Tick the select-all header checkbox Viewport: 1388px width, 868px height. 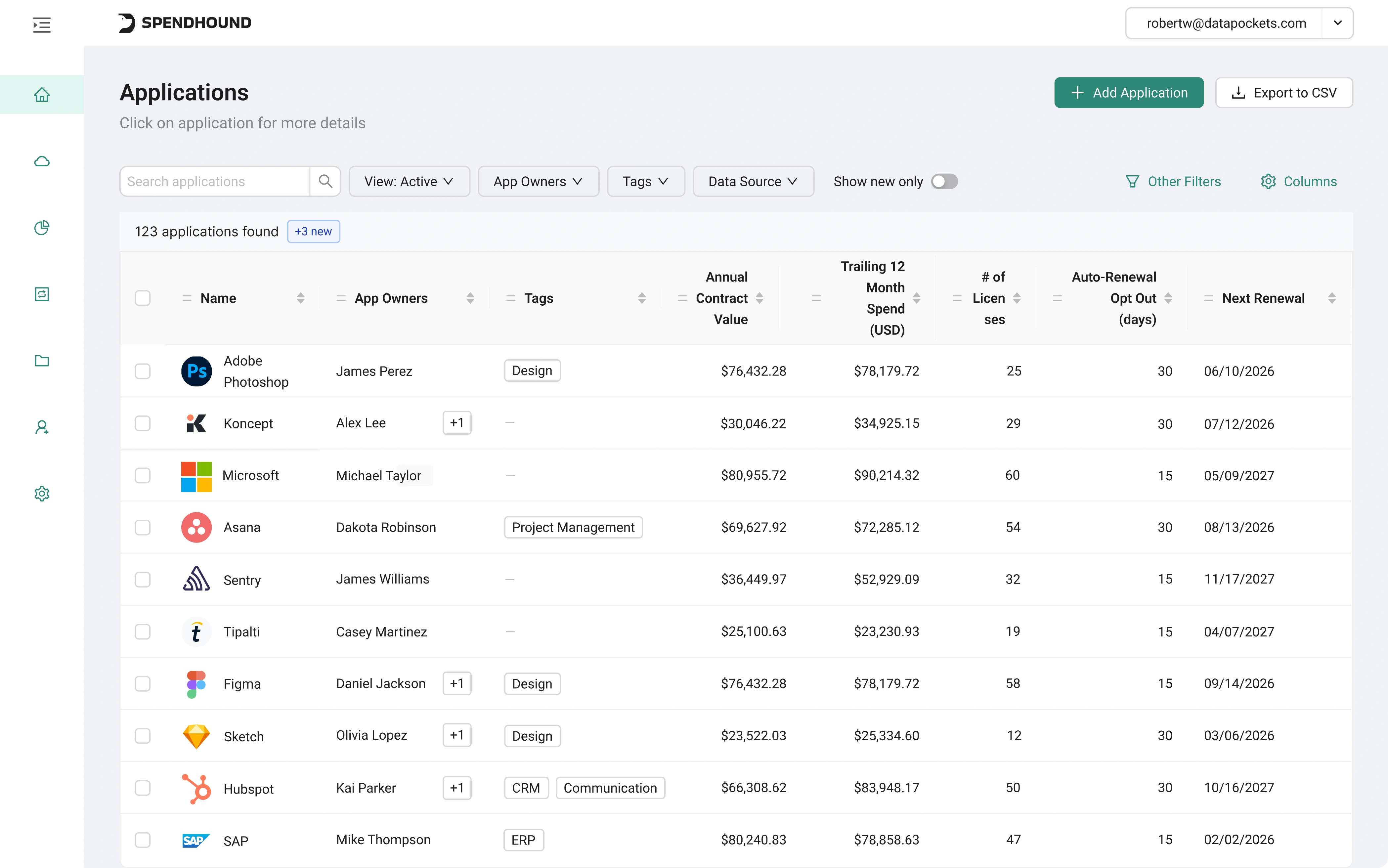point(142,298)
